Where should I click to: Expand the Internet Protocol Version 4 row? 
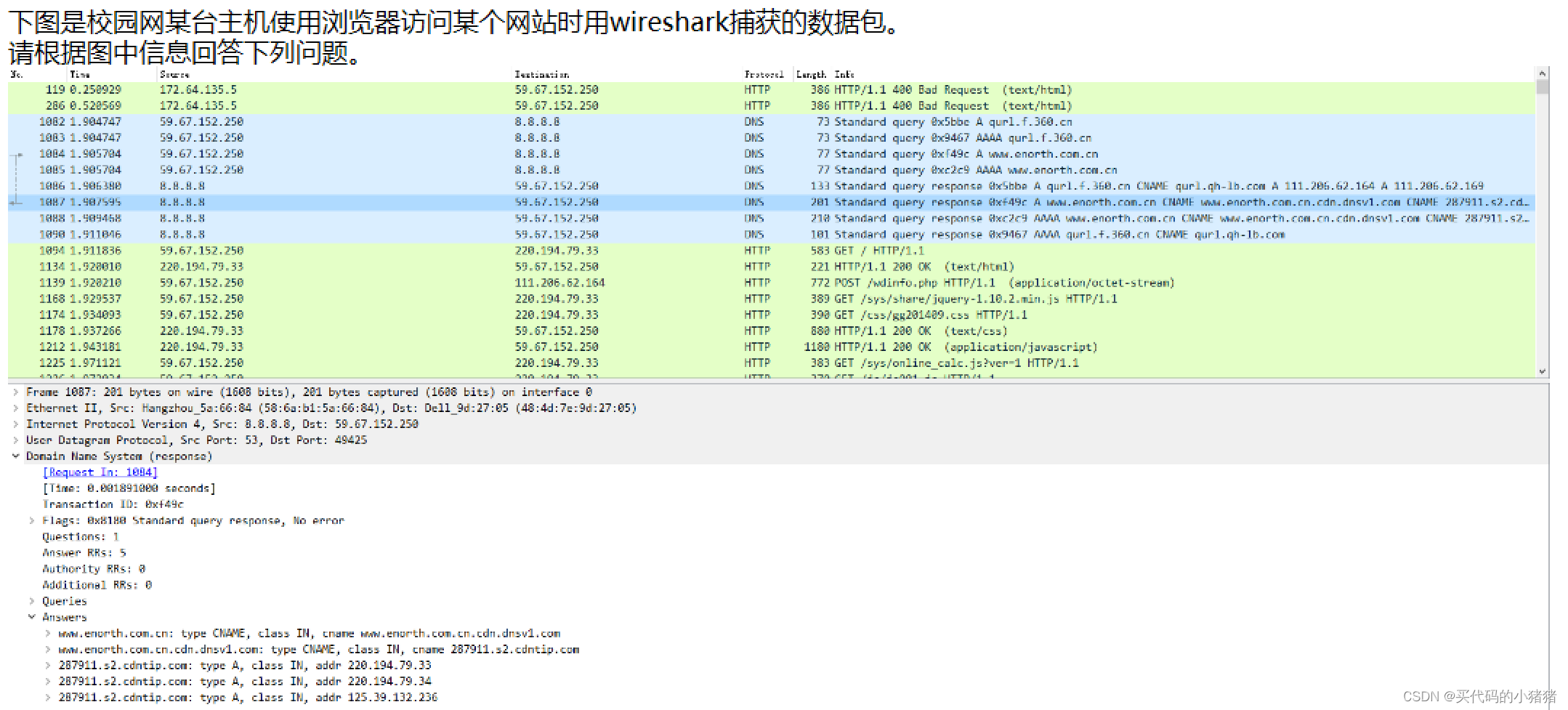(15, 424)
